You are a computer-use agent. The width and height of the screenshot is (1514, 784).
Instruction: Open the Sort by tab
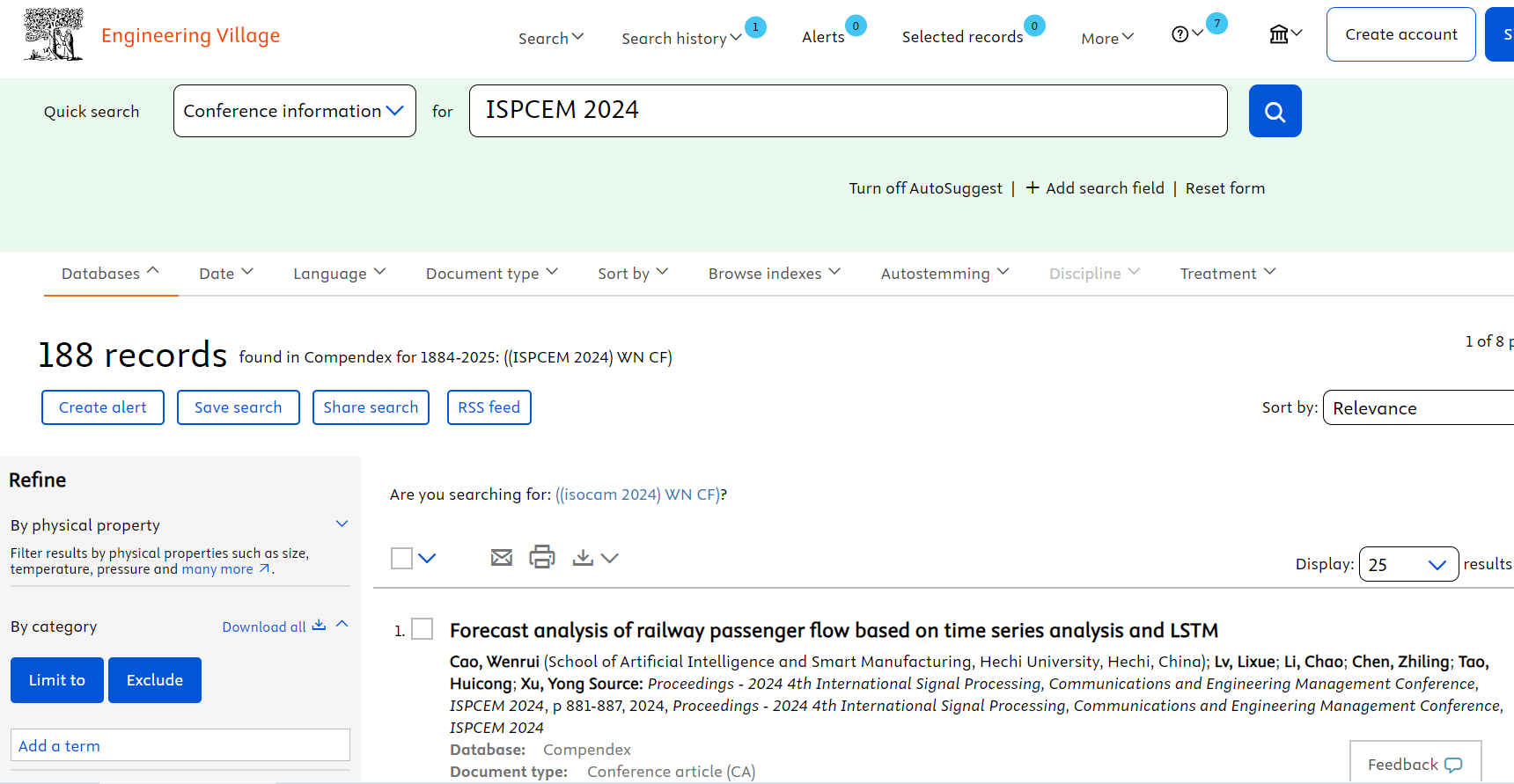pos(633,273)
